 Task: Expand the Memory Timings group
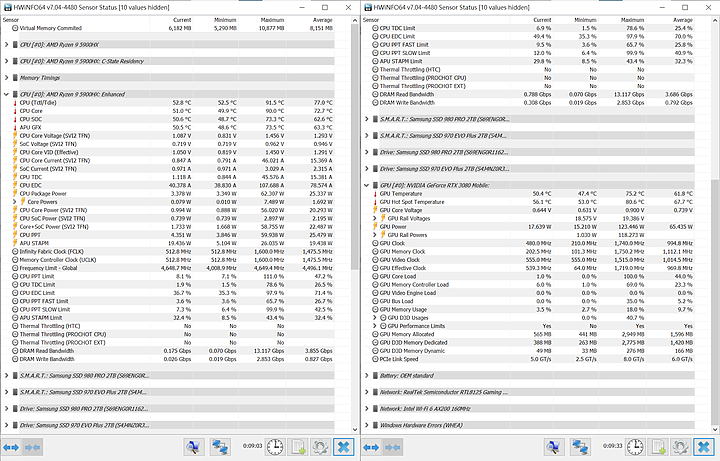(x=6, y=78)
